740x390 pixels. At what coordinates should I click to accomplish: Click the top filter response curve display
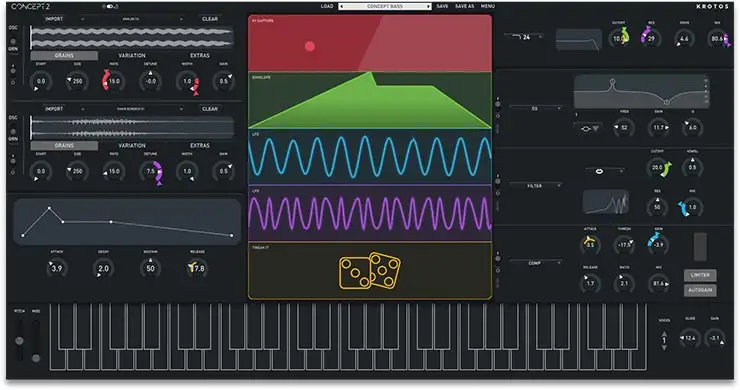579,40
